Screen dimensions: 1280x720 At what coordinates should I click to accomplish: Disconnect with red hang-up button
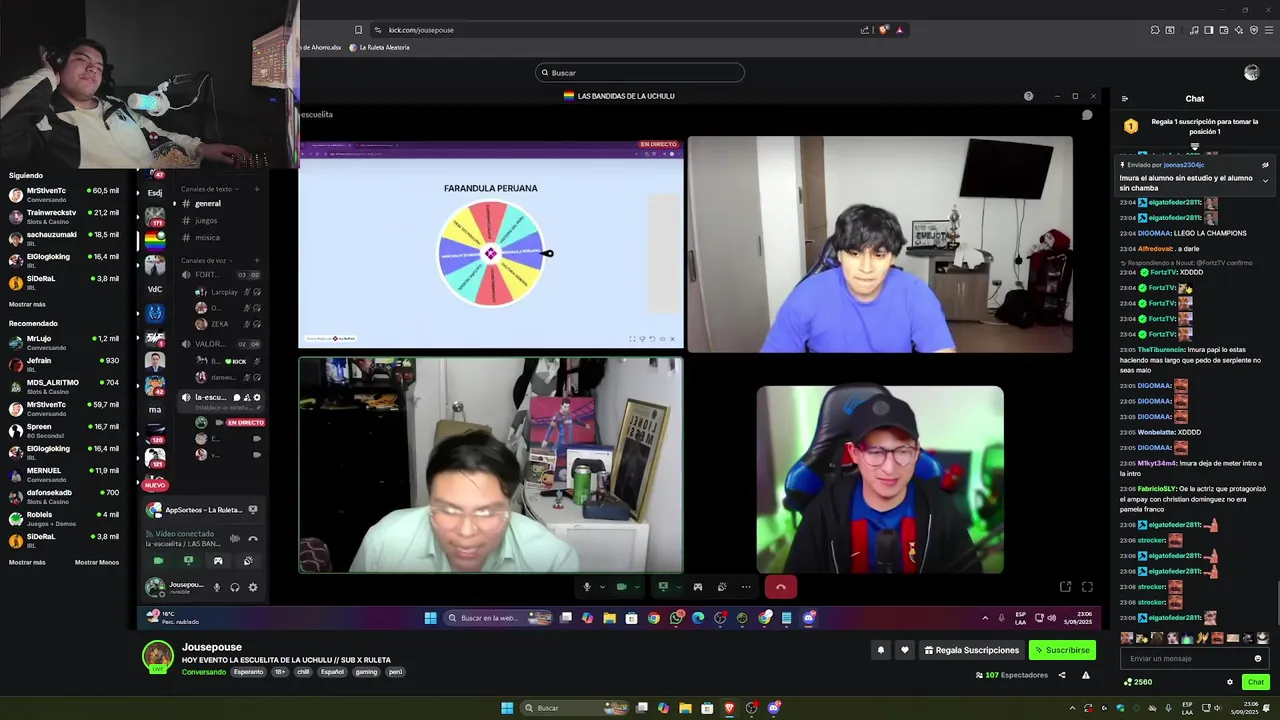coord(781,587)
